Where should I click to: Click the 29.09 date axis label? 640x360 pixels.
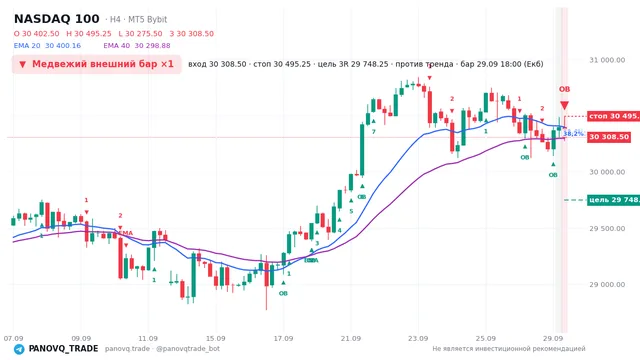pyautogui.click(x=553, y=338)
